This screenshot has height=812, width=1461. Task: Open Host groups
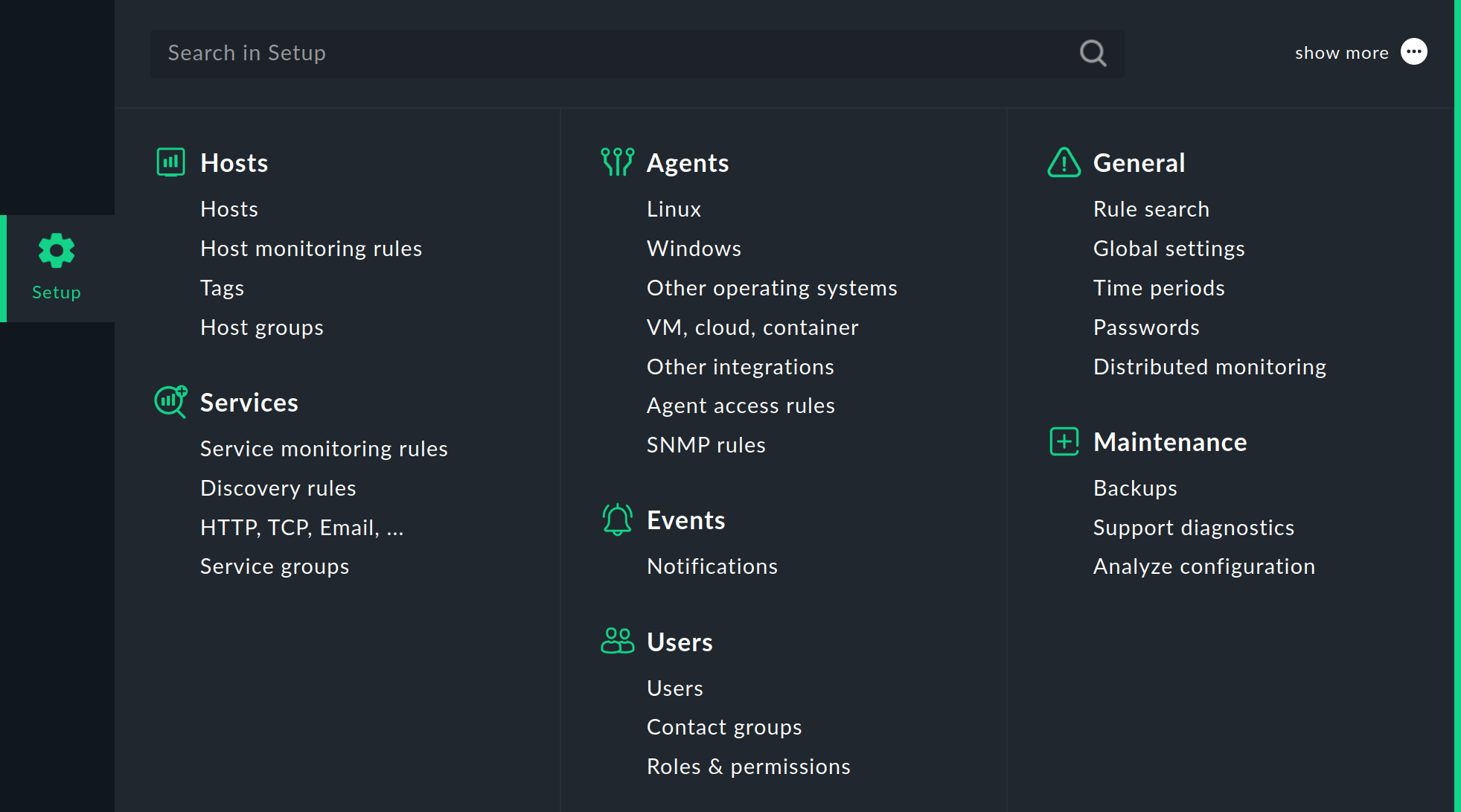coord(262,327)
